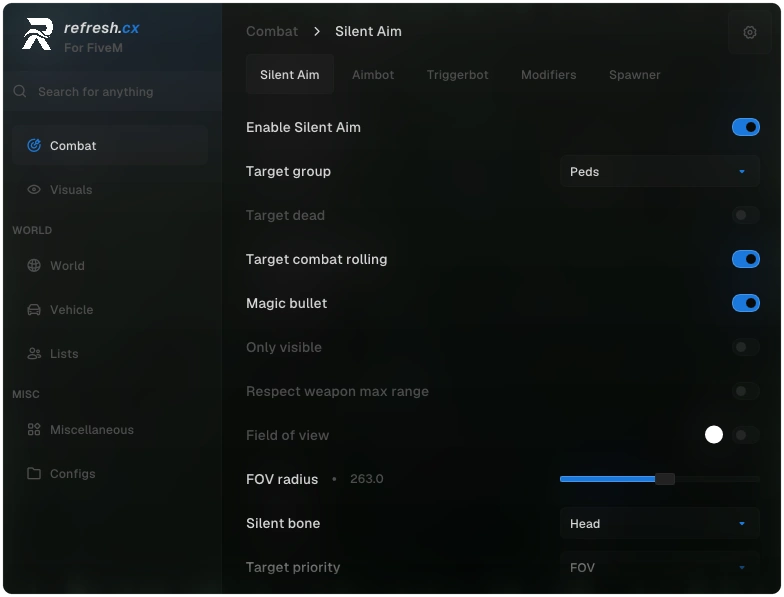The height and width of the screenshot is (597, 784).
Task: Open World using the globe icon
Action: 34,266
